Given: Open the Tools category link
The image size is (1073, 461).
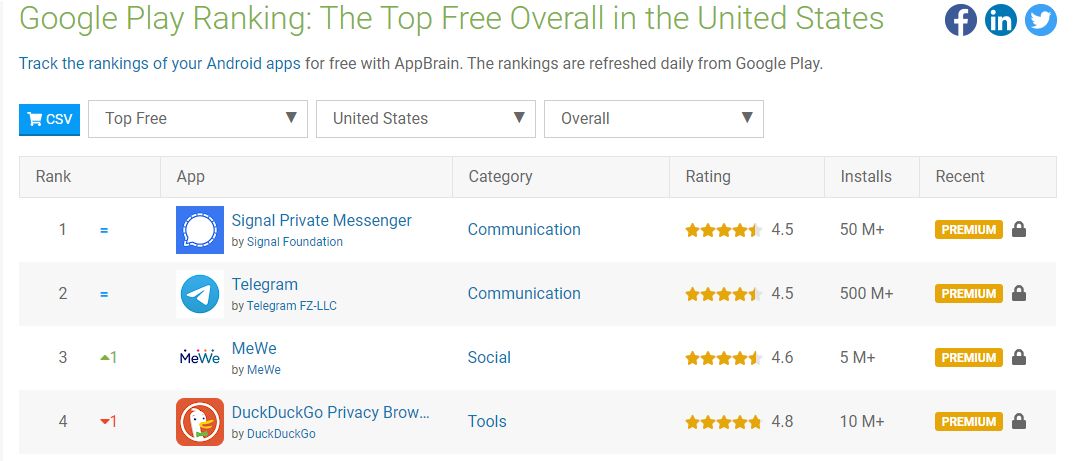Looking at the screenshot, I should pyautogui.click(x=487, y=421).
